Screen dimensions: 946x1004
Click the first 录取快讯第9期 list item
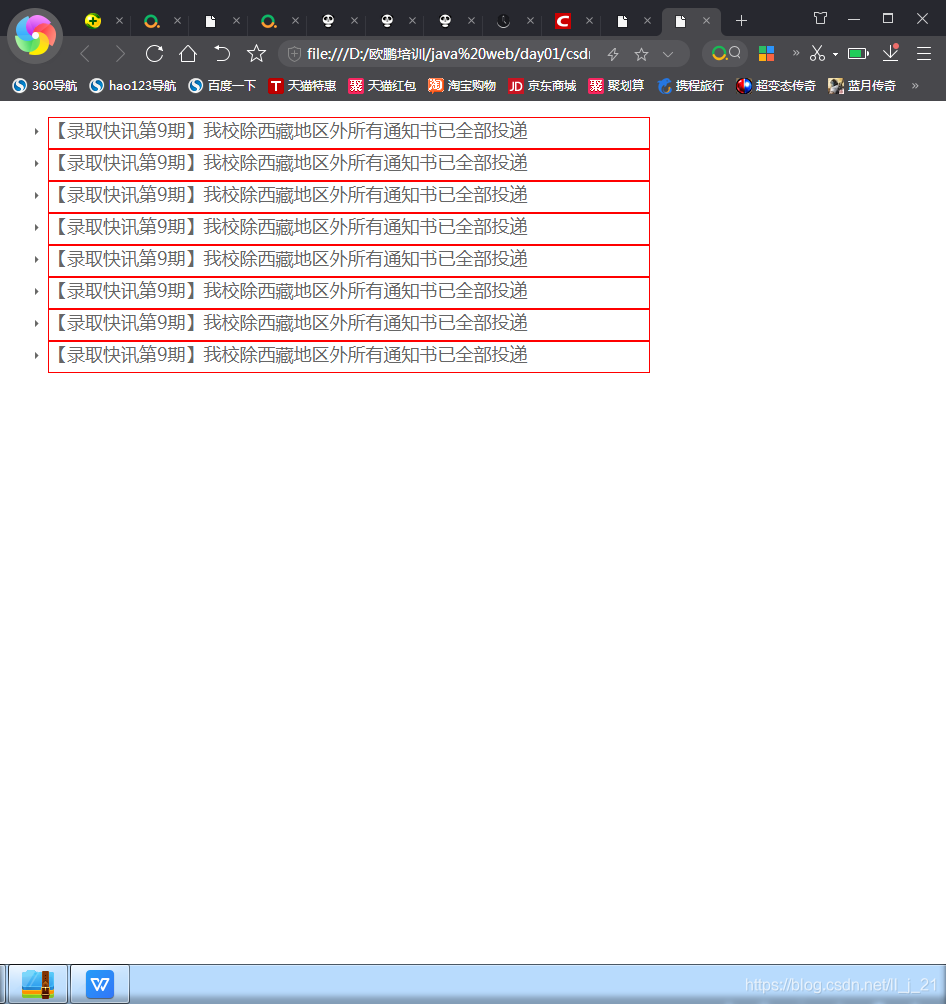pos(349,133)
